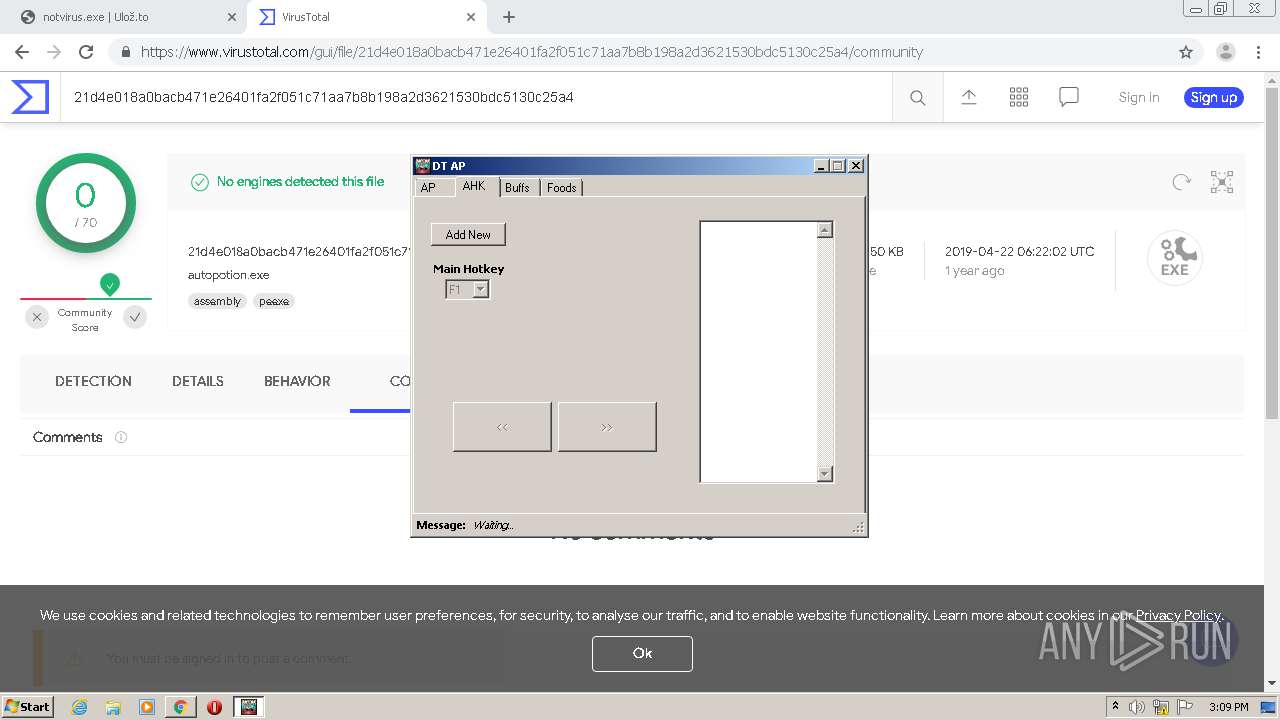This screenshot has width=1280, height=720.
Task: Click the VirusTotal logo icon
Action: pos(30,97)
